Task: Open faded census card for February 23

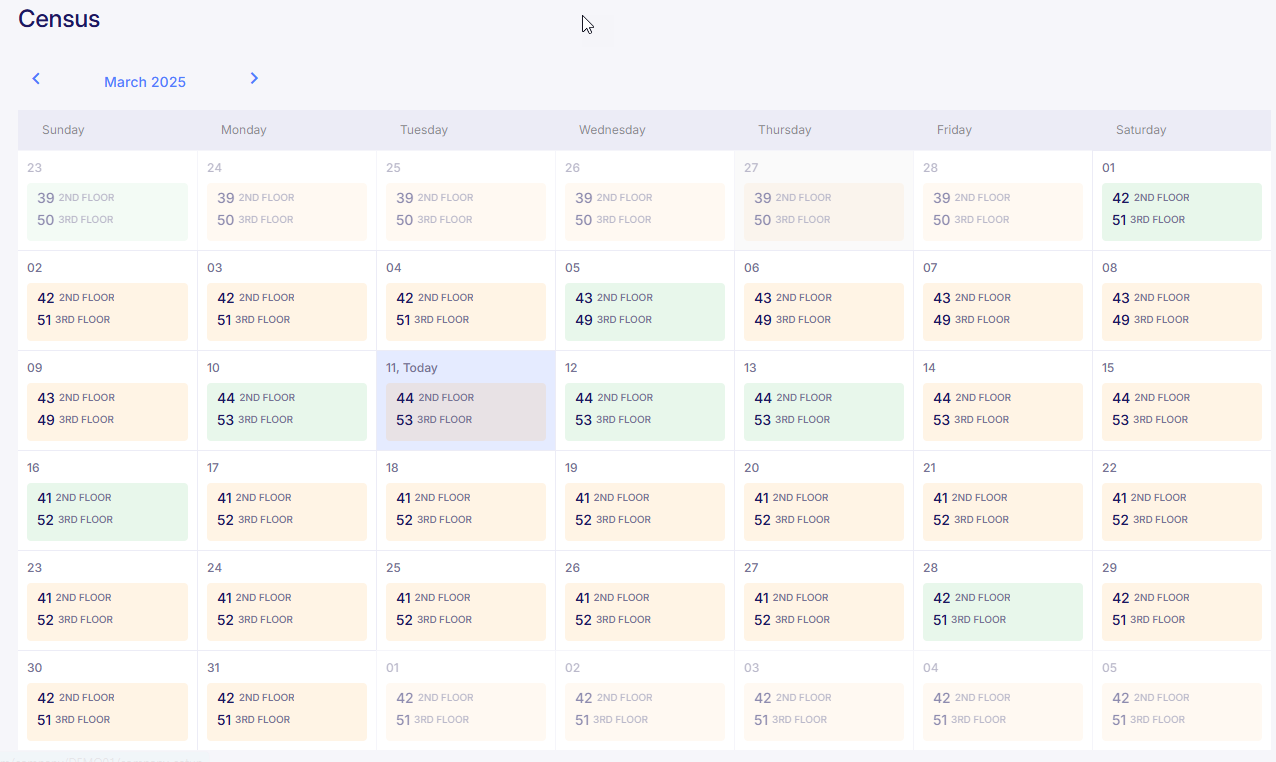Action: tap(107, 212)
